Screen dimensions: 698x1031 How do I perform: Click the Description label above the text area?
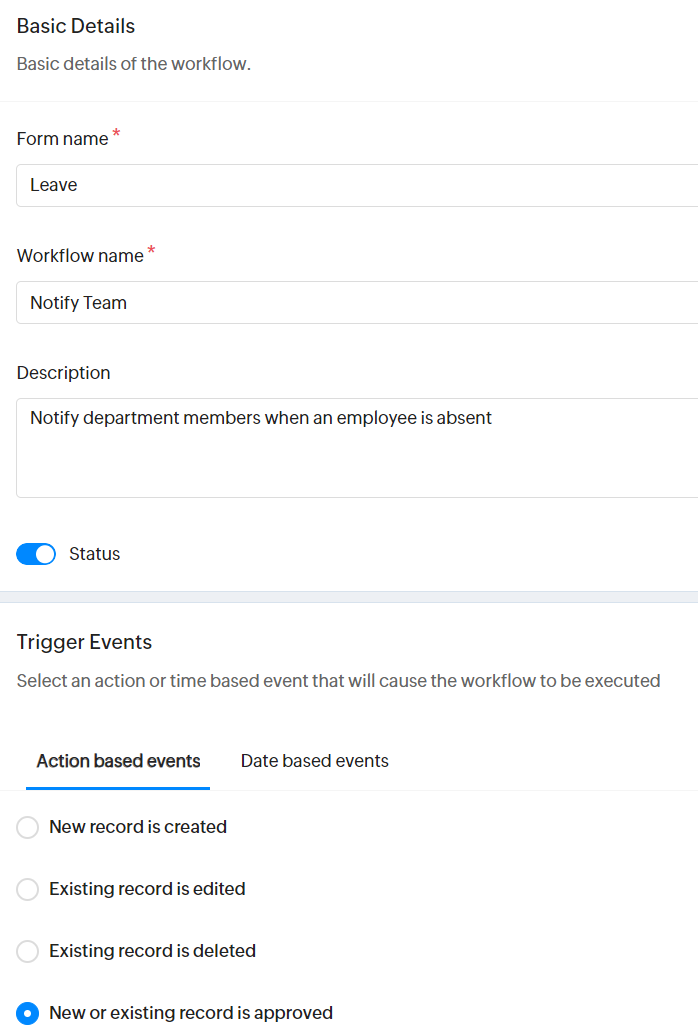point(63,373)
